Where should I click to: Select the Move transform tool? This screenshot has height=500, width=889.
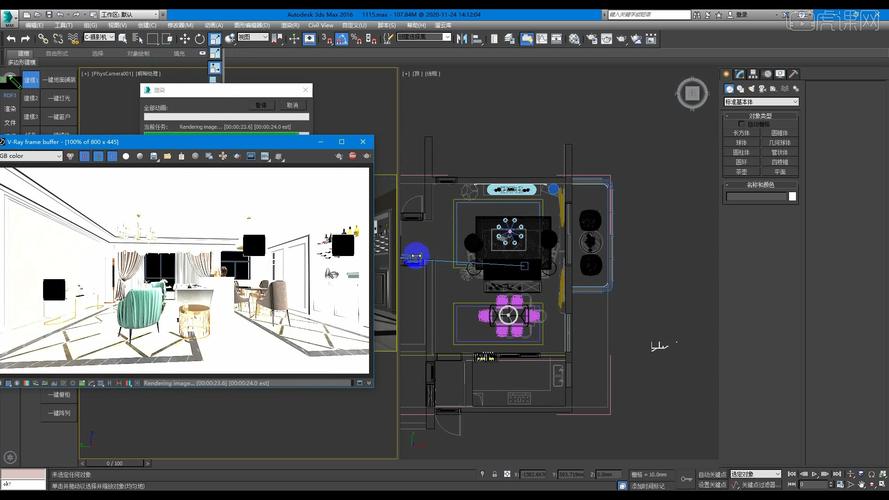[184, 38]
